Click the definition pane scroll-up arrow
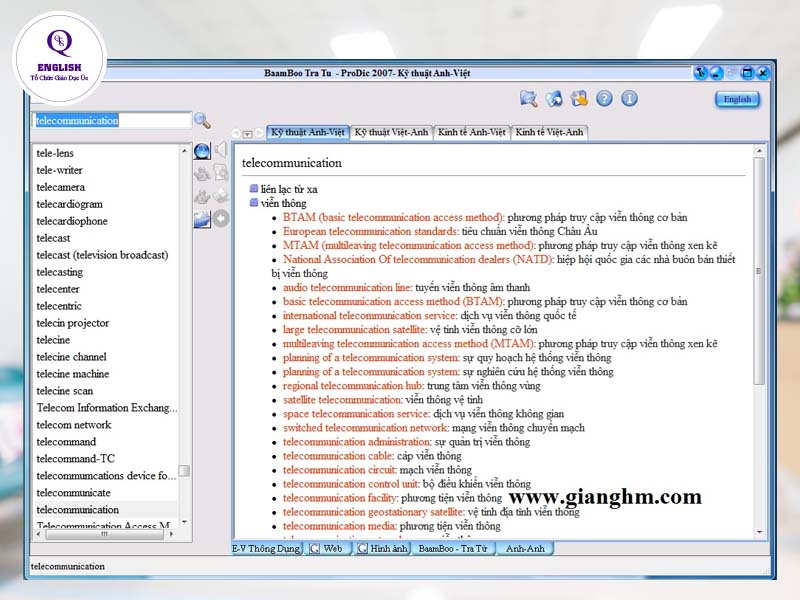The image size is (800, 600). tap(759, 152)
